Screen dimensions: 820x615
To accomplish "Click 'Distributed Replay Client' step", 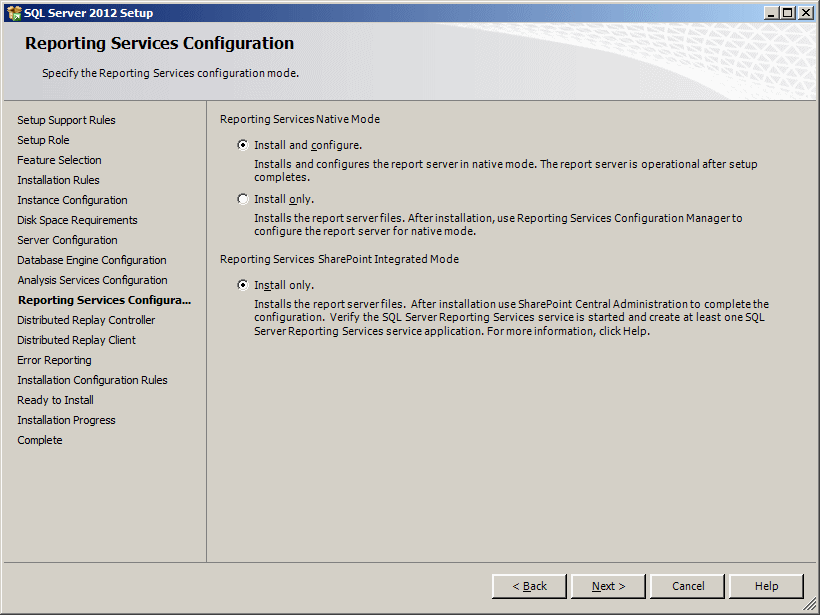I will pyautogui.click(x=76, y=340).
